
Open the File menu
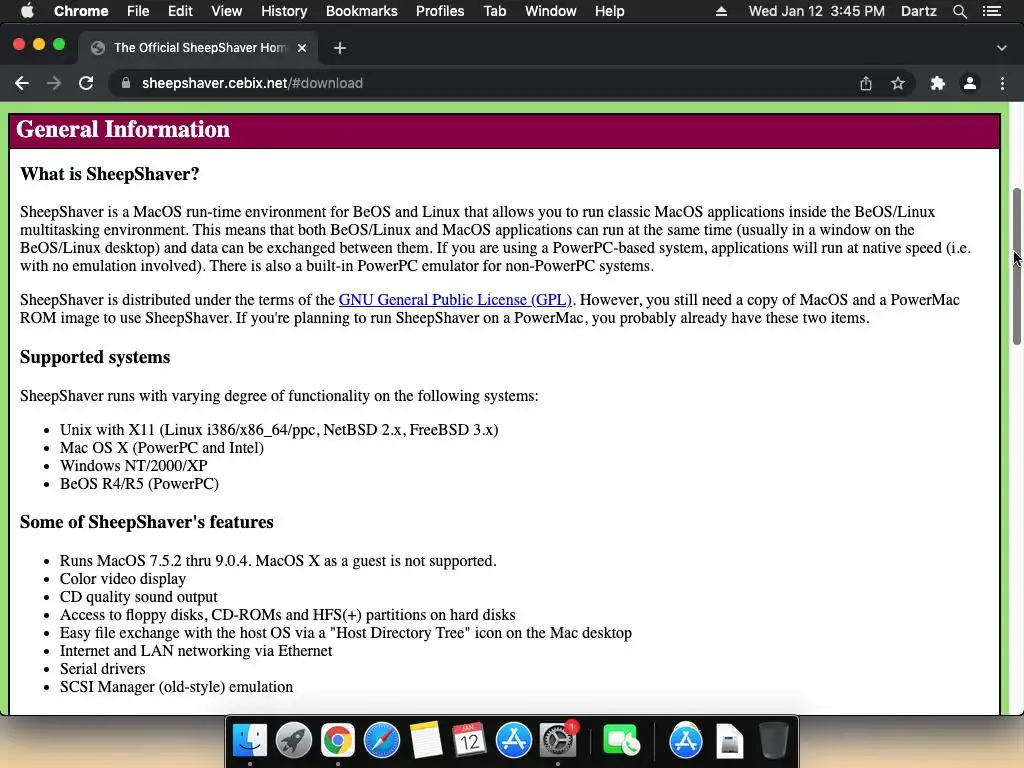pyautogui.click(x=138, y=11)
